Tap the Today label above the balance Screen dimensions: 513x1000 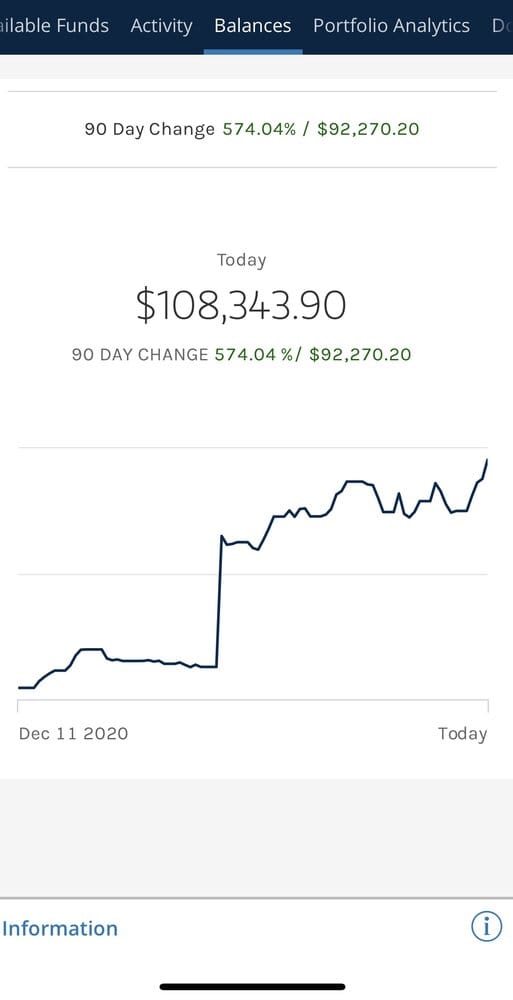pyautogui.click(x=241, y=260)
